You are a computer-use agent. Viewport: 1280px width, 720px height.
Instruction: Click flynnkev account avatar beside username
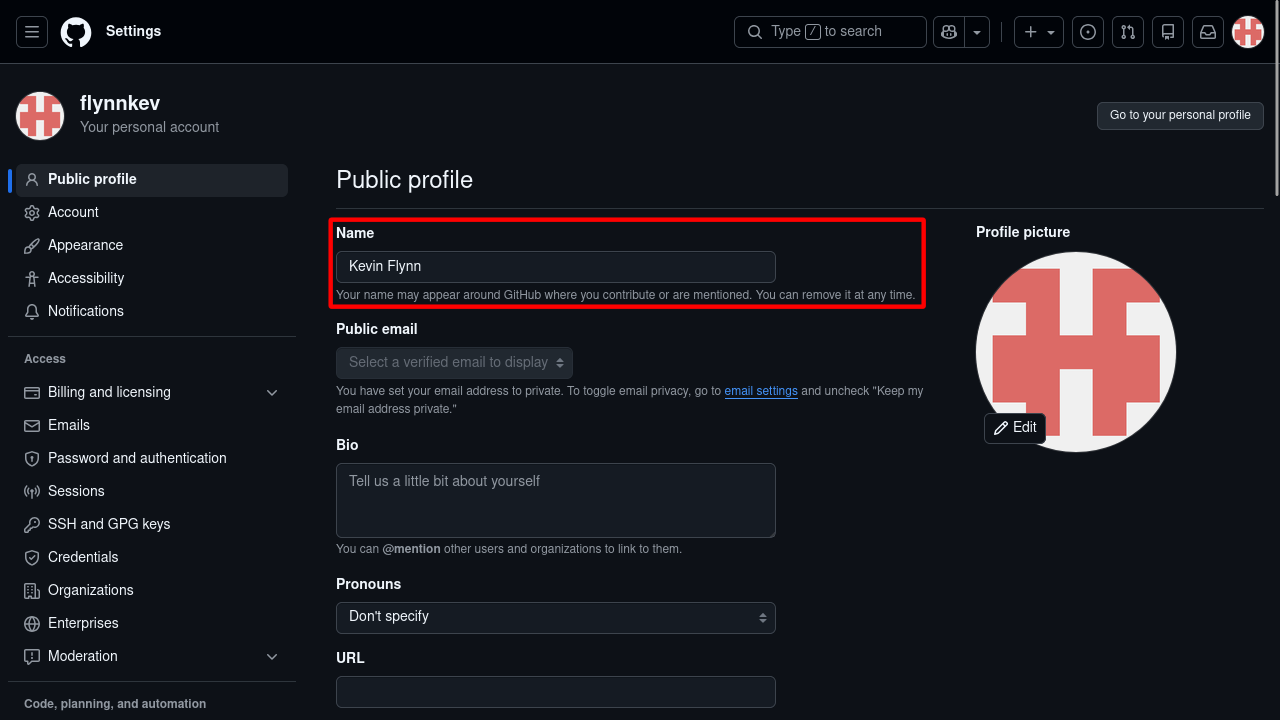click(40, 116)
